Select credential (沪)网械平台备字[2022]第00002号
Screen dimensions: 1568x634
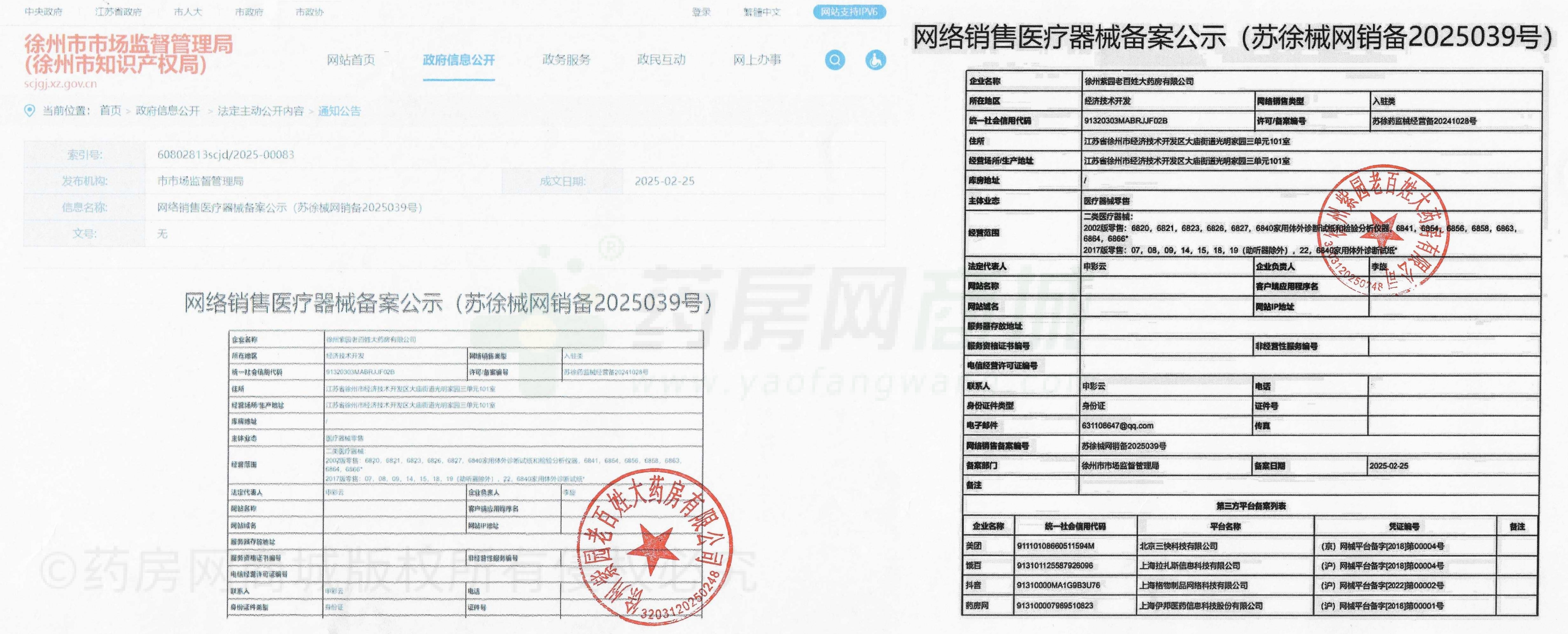(1382, 585)
